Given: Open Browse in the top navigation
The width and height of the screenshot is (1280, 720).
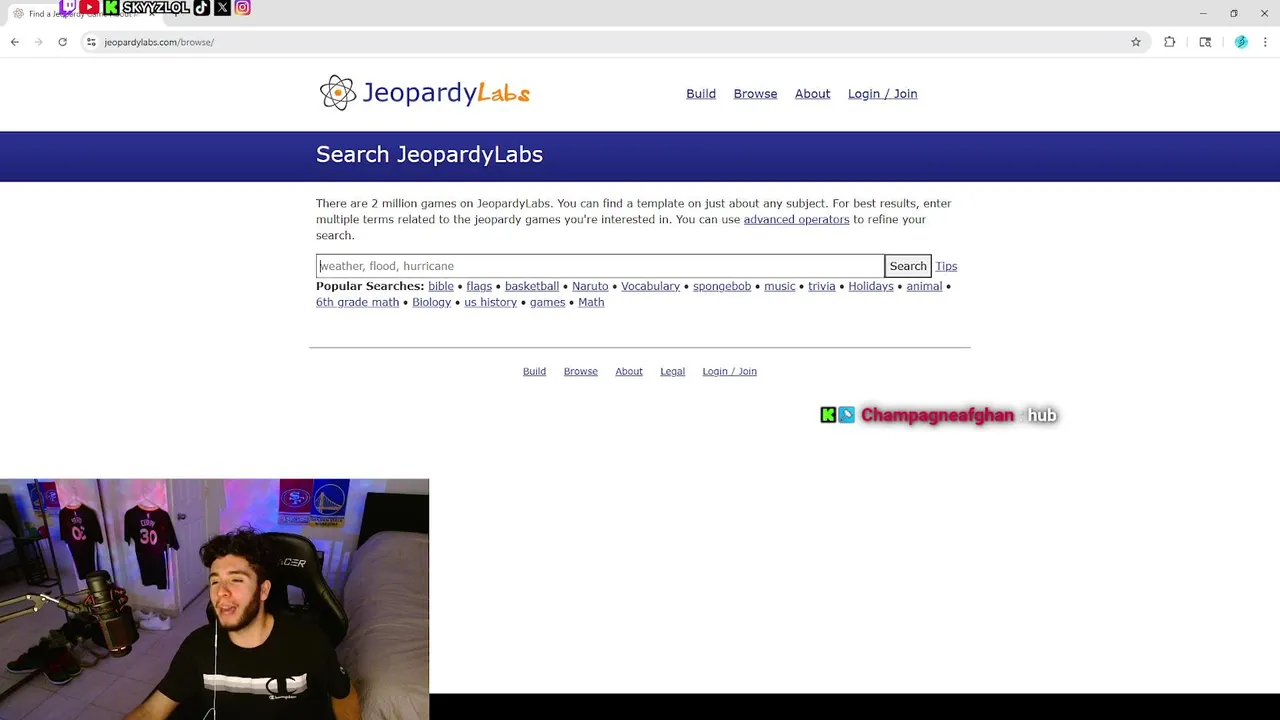Looking at the screenshot, I should click(x=755, y=94).
